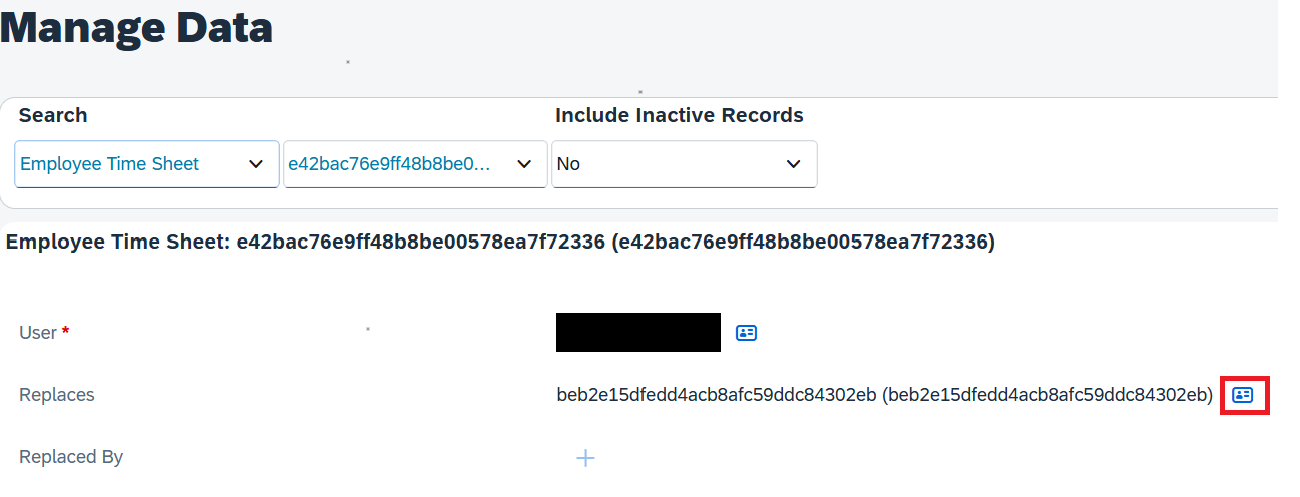1300x497 pixels.
Task: Add a Replaced By value with plus icon
Action: [x=586, y=458]
